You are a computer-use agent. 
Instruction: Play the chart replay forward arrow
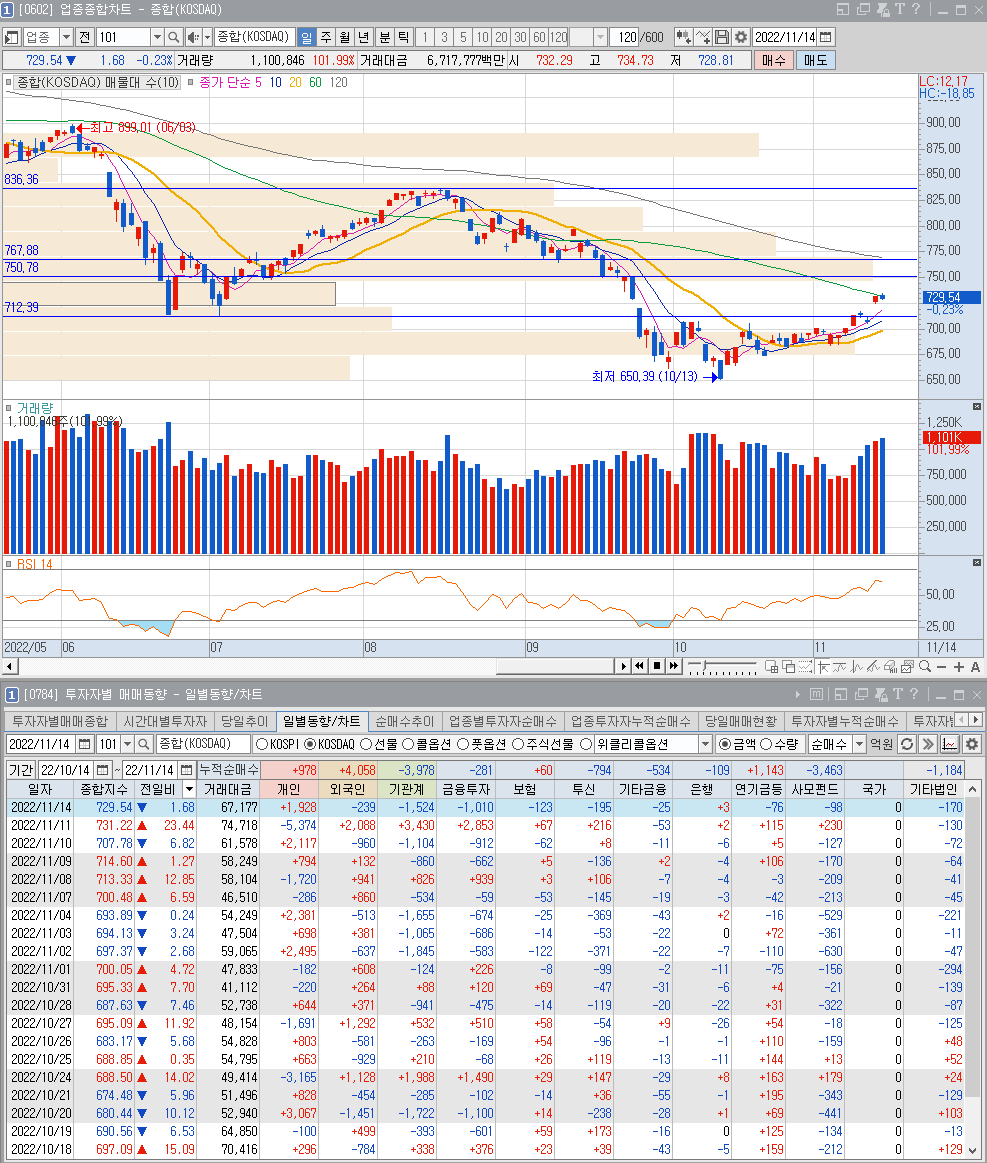pyautogui.click(x=623, y=666)
